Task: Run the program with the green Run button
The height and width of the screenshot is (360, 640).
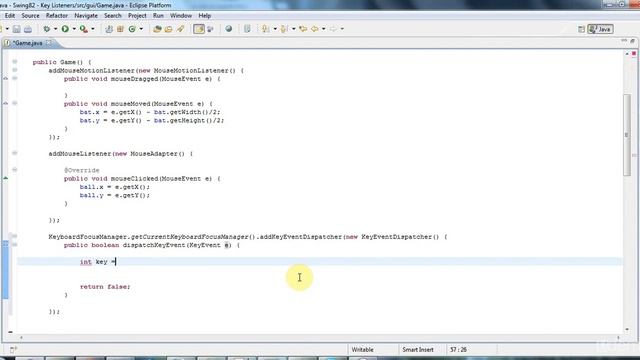Action: [65, 29]
